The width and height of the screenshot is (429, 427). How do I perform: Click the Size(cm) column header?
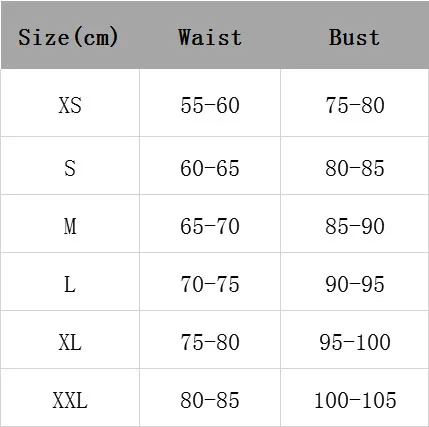pyautogui.click(x=68, y=37)
